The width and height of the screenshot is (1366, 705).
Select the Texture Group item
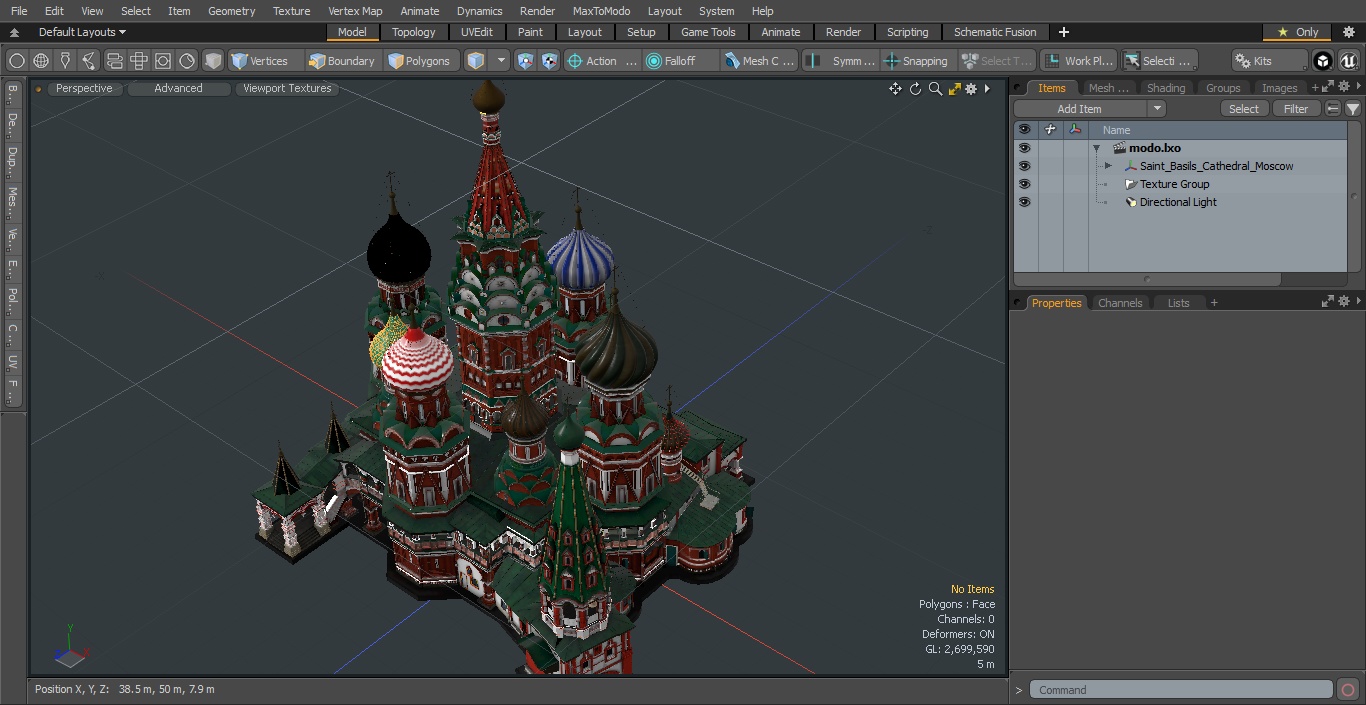(1174, 184)
